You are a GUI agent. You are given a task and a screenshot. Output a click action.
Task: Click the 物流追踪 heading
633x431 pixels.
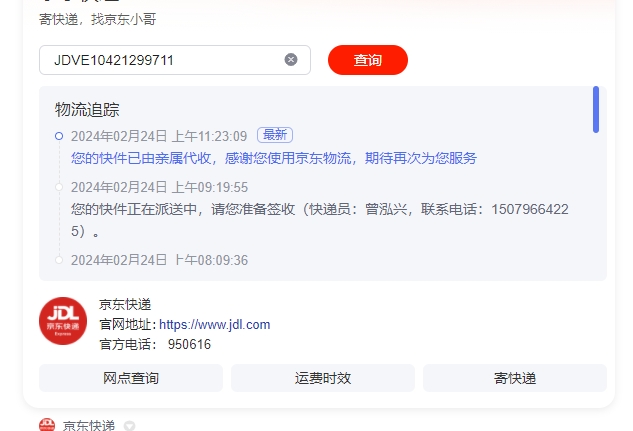[87, 110]
